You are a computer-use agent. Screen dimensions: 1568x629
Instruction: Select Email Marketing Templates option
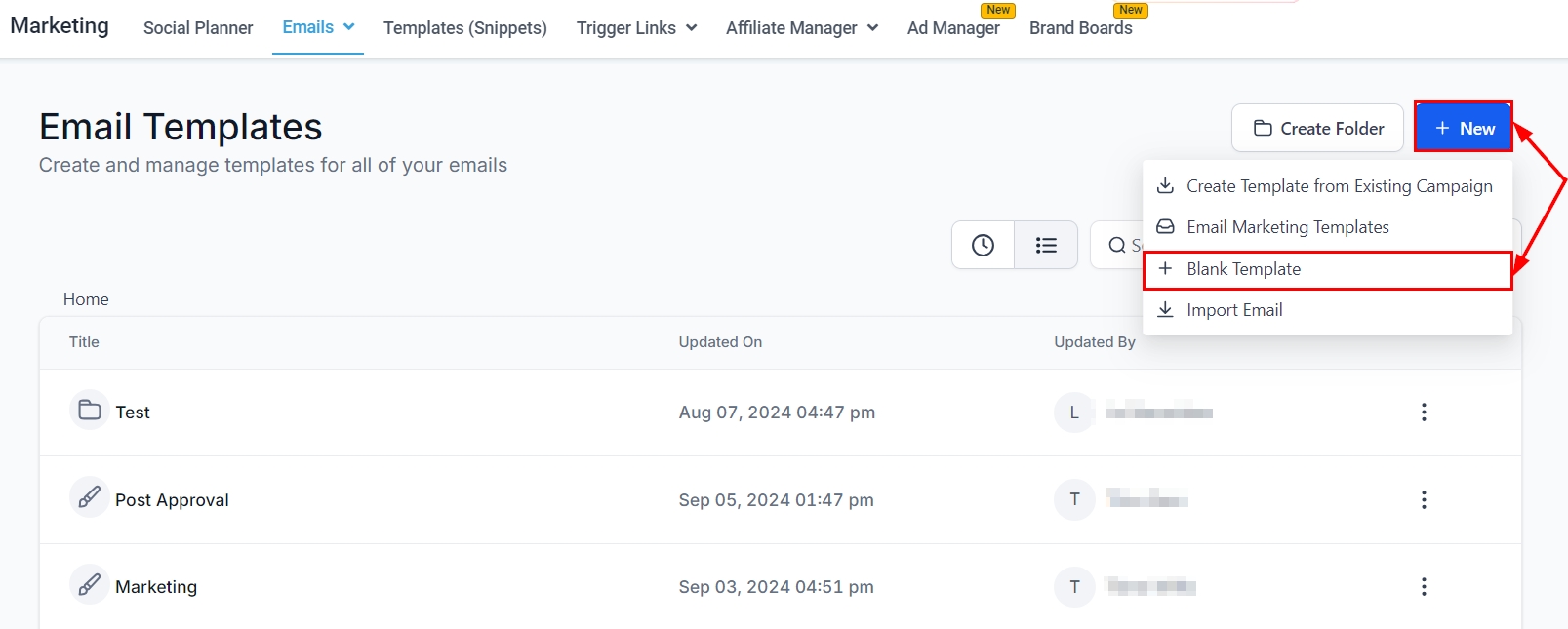(x=1287, y=227)
